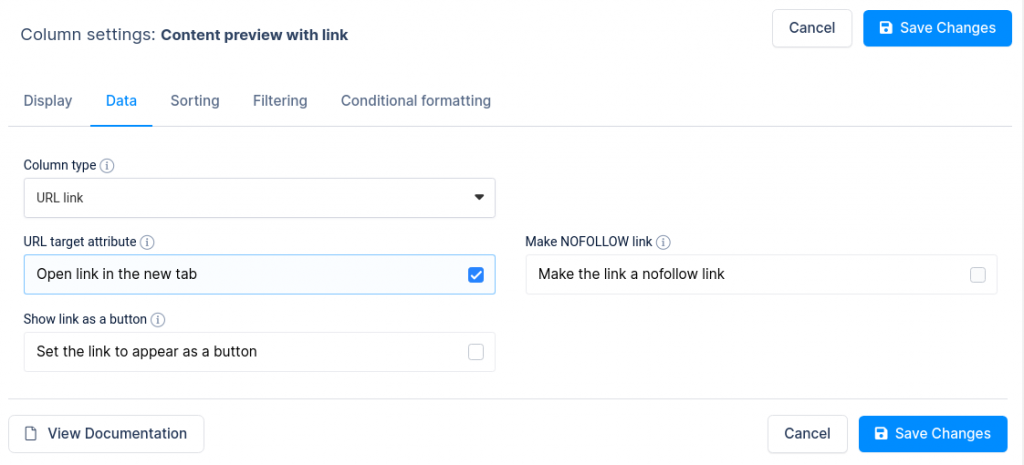The height and width of the screenshot is (465, 1024).
Task: Click info icon next to Make NOFOLLOW link
Action: [663, 242]
